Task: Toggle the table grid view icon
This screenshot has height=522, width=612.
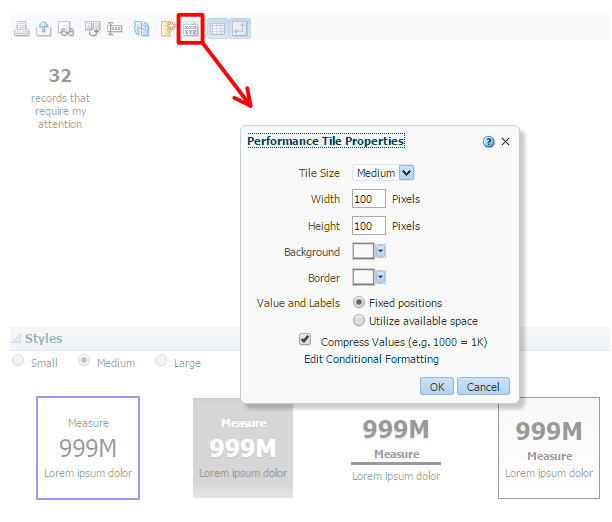Action: pos(217,29)
